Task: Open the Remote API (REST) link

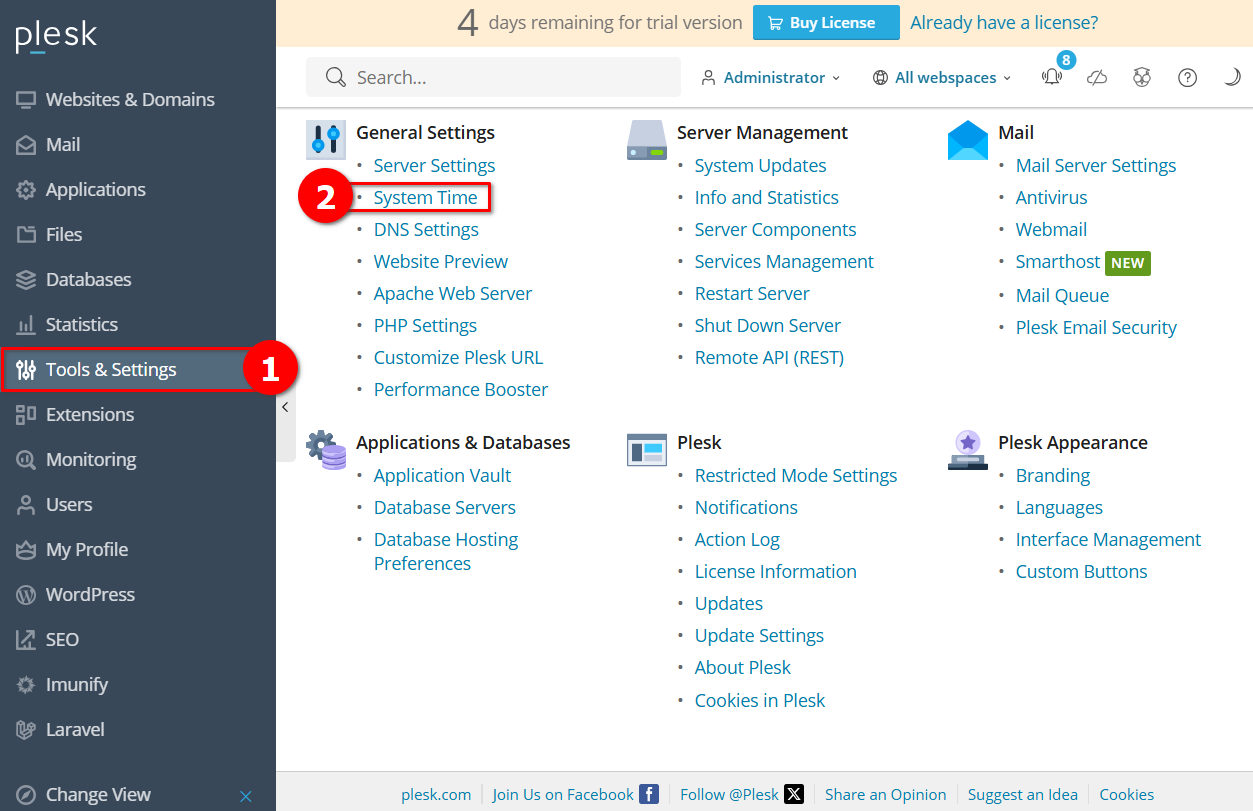Action: pyautogui.click(x=769, y=358)
